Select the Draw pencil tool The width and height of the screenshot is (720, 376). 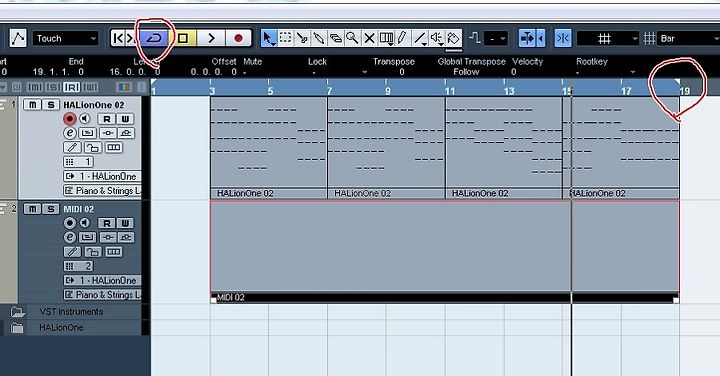tap(402, 38)
